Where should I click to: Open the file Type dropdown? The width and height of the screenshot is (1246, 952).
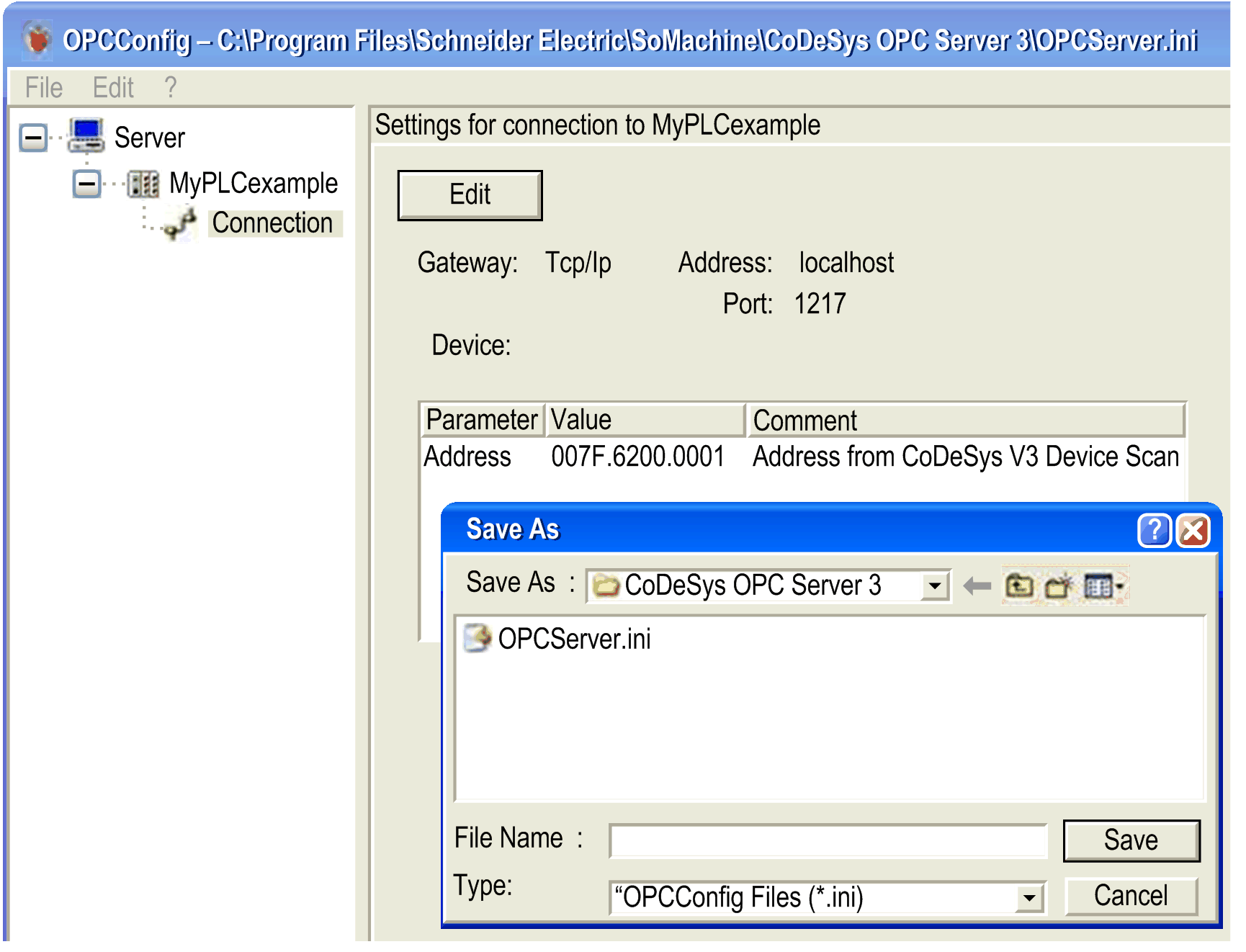[1028, 897]
